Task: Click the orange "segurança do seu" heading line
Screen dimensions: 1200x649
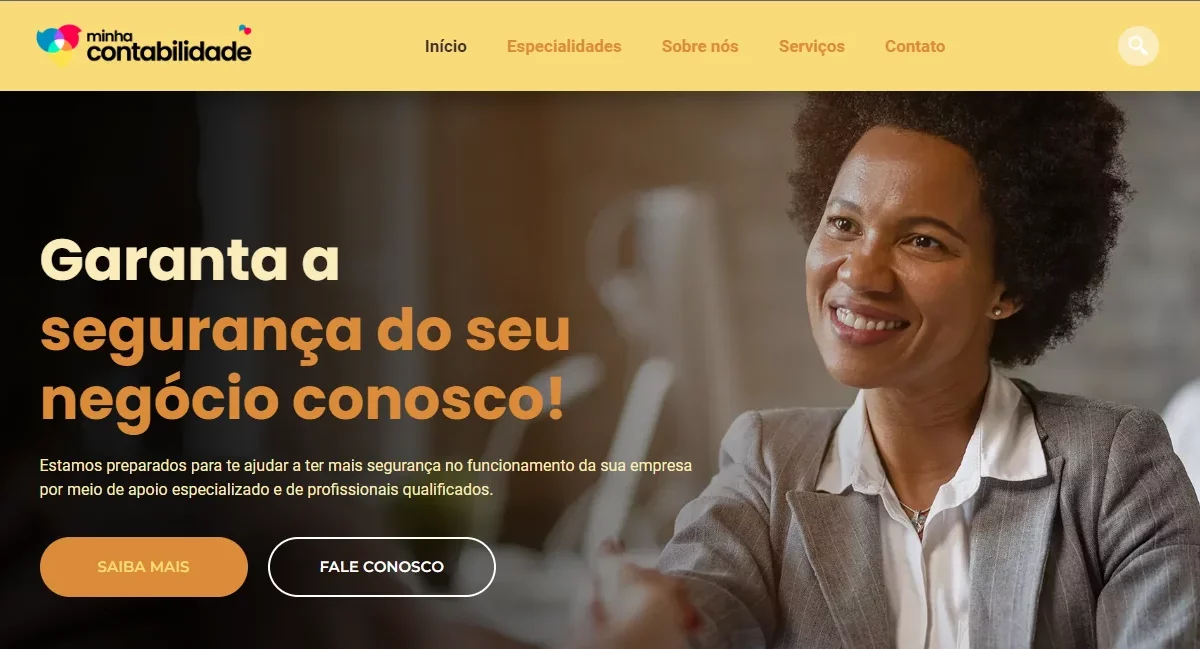Action: tap(305, 330)
